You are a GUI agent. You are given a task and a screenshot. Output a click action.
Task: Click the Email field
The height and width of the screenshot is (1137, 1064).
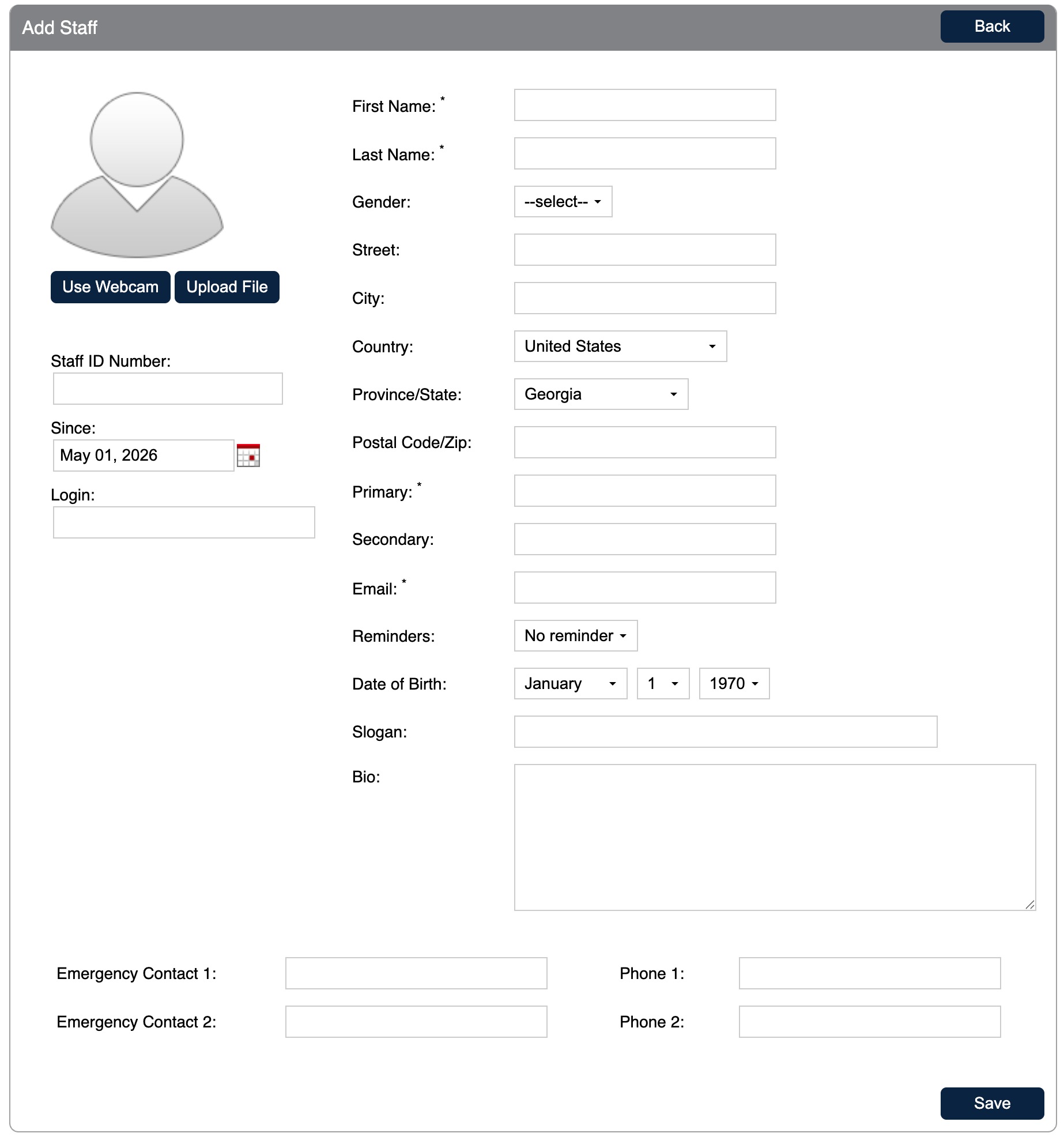click(645, 588)
